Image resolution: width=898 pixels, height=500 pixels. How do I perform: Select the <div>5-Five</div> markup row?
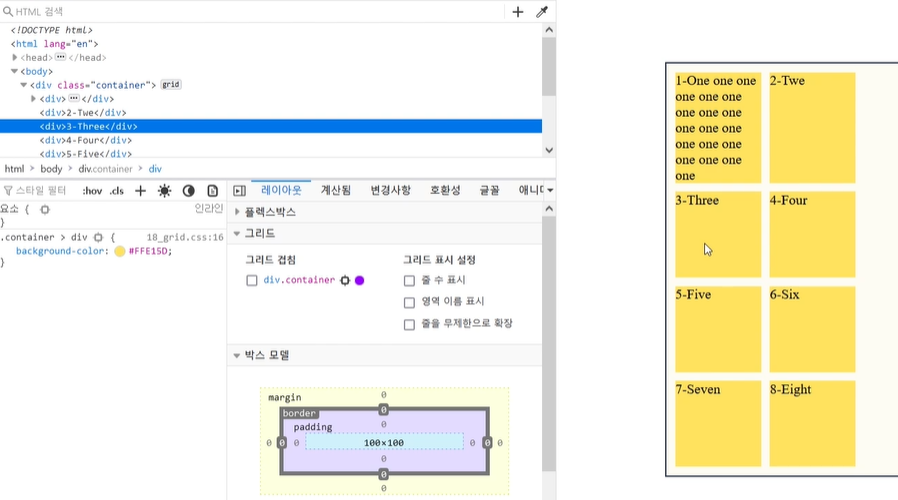pyautogui.click(x=271, y=153)
